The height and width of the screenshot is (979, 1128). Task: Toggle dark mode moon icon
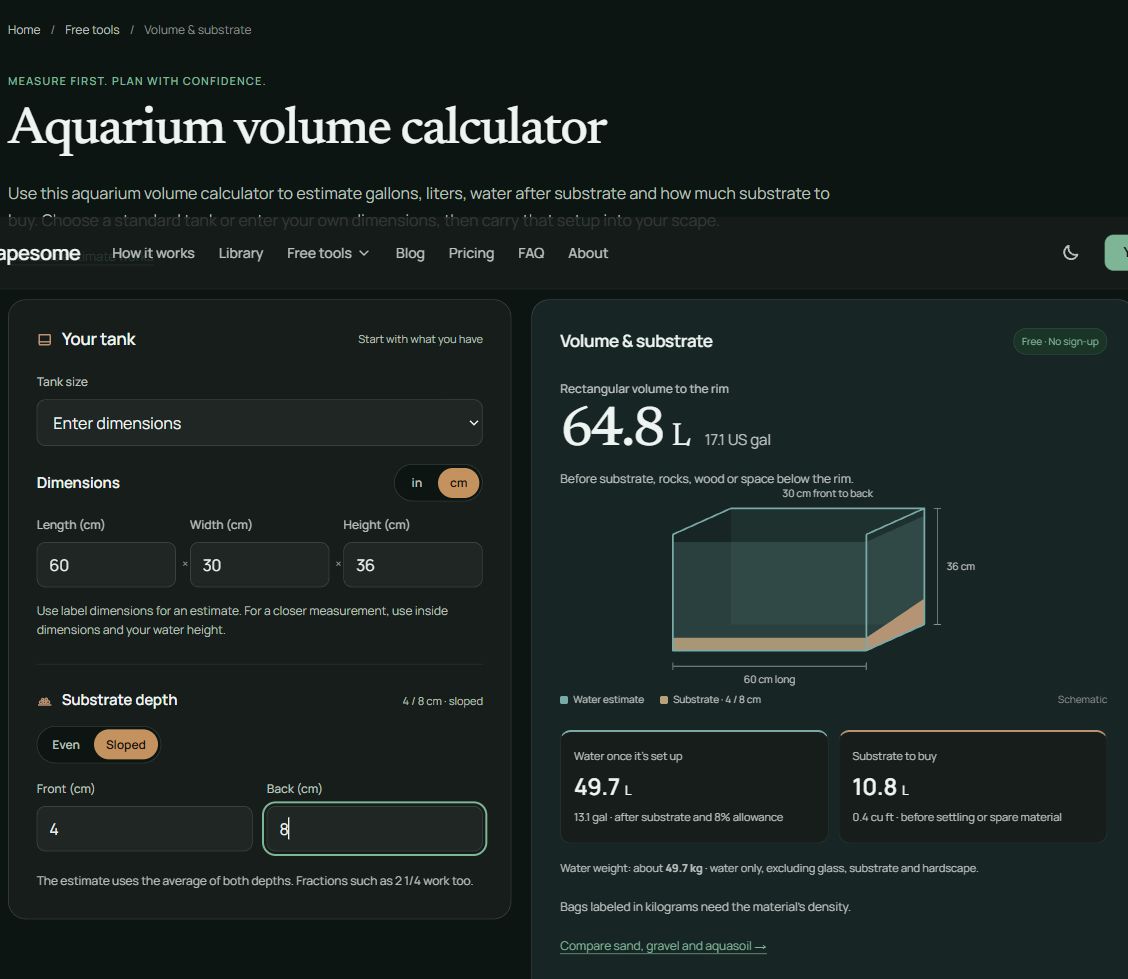tap(1070, 252)
